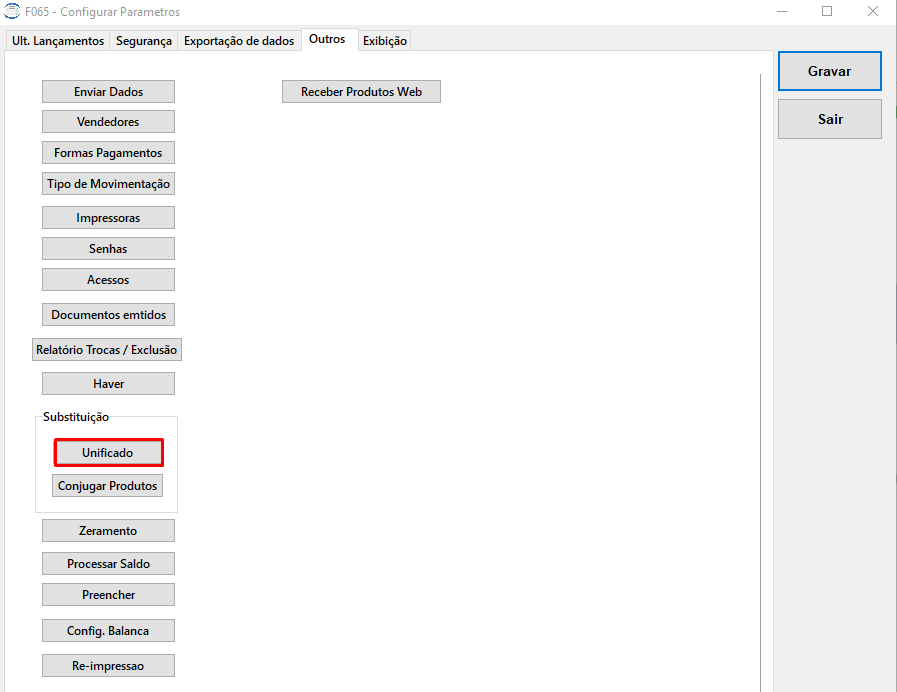Screen dimensions: 897x692
Task: Open the Unificado substitution option
Action: 108,452
